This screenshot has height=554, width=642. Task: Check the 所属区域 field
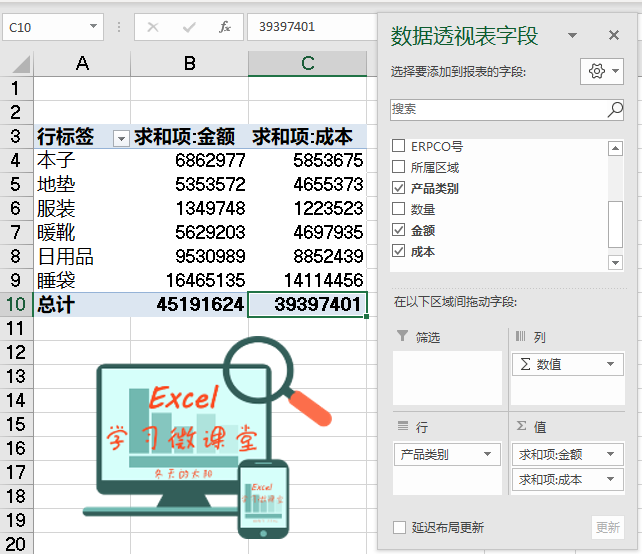click(398, 167)
